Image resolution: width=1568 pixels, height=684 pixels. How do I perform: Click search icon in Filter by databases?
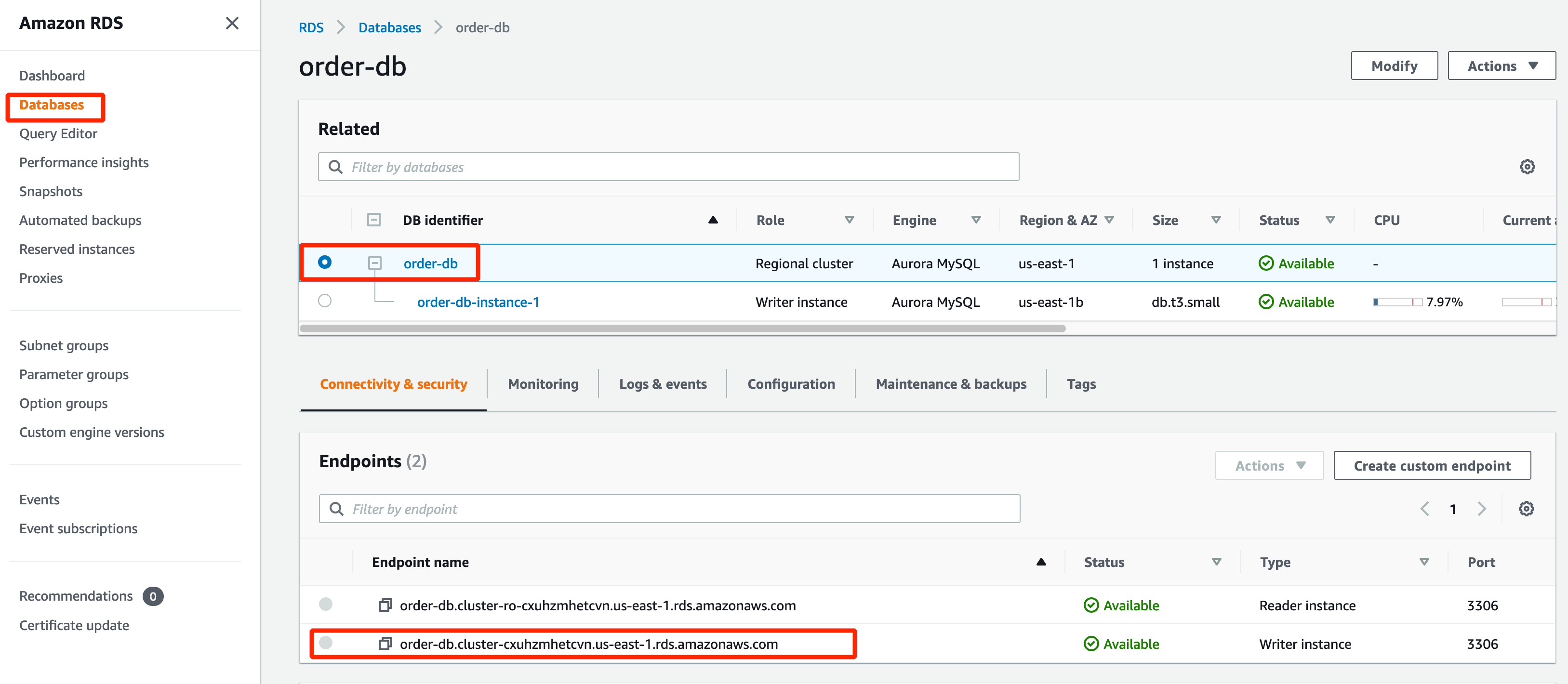tap(335, 167)
